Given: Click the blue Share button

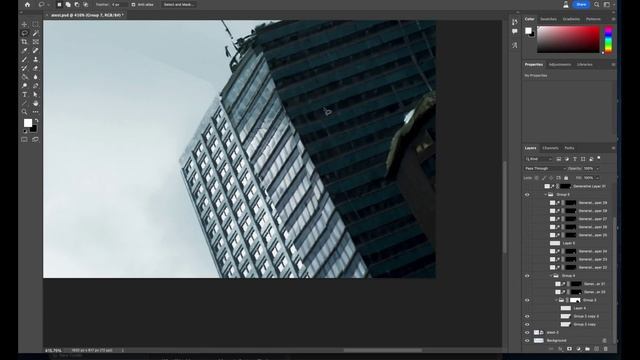Looking at the screenshot, I should click(581, 4).
